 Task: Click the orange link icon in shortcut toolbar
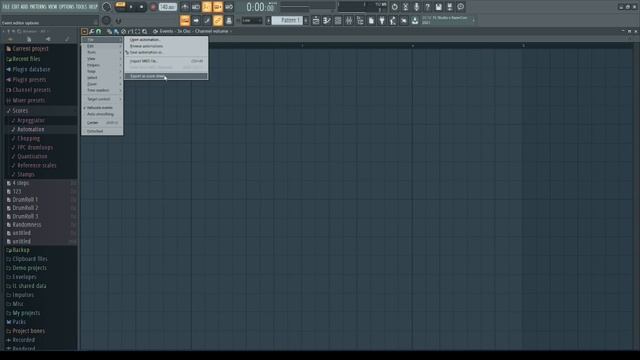pos(218,20)
